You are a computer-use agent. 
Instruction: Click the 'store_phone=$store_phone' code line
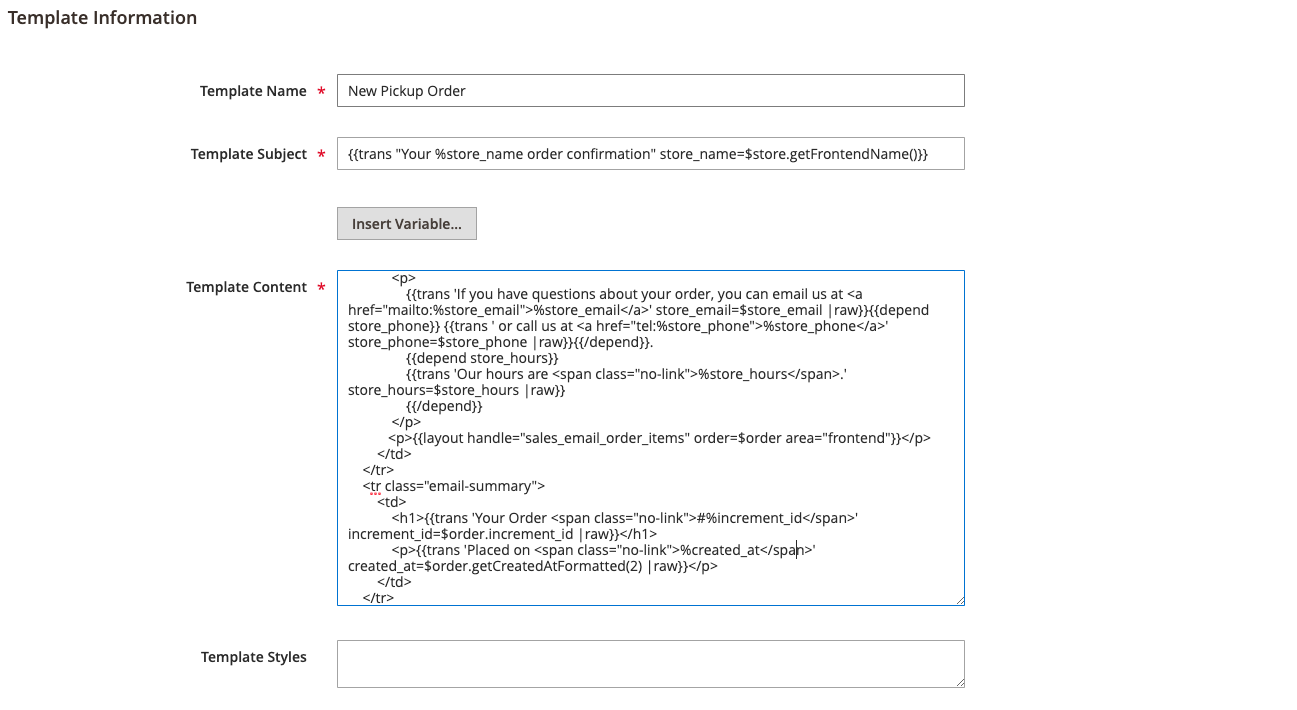(501, 342)
